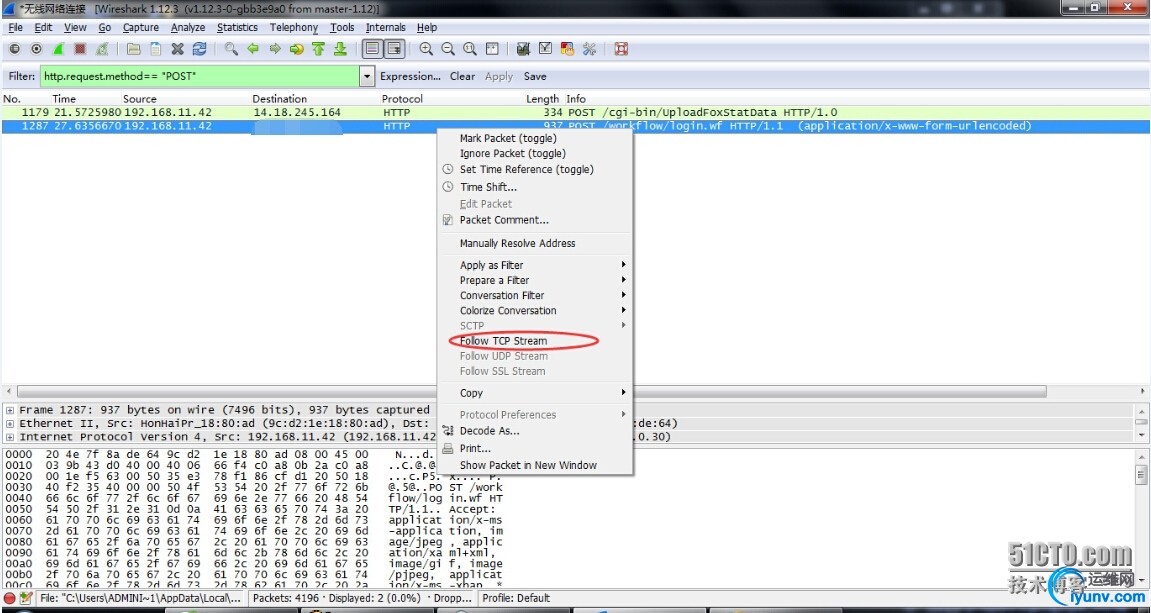Open capture options toolbar icon
Viewport: 1151px width, 613px height.
pyautogui.click(x=37, y=49)
